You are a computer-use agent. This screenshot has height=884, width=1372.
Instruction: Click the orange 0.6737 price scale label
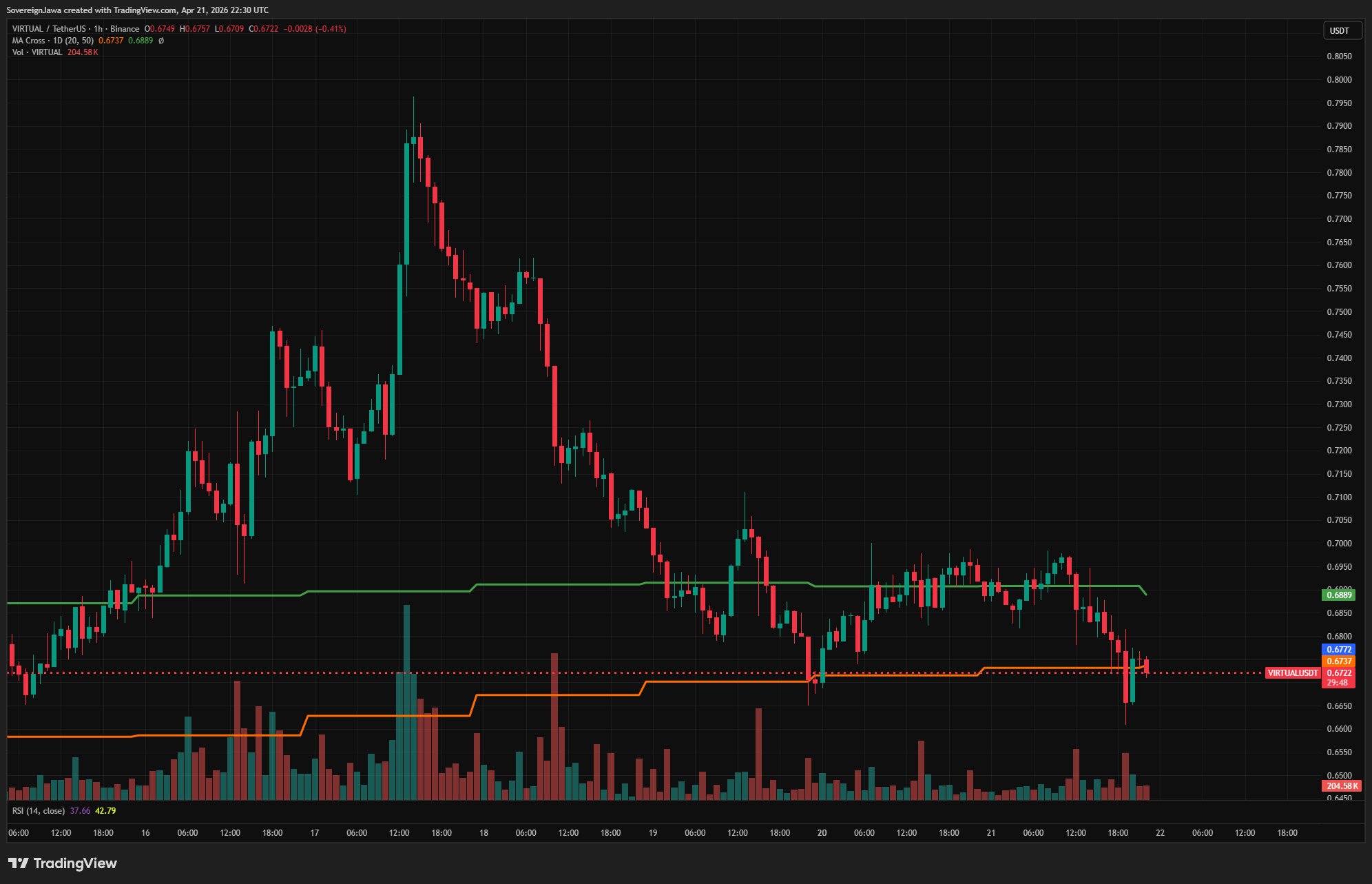[1339, 661]
